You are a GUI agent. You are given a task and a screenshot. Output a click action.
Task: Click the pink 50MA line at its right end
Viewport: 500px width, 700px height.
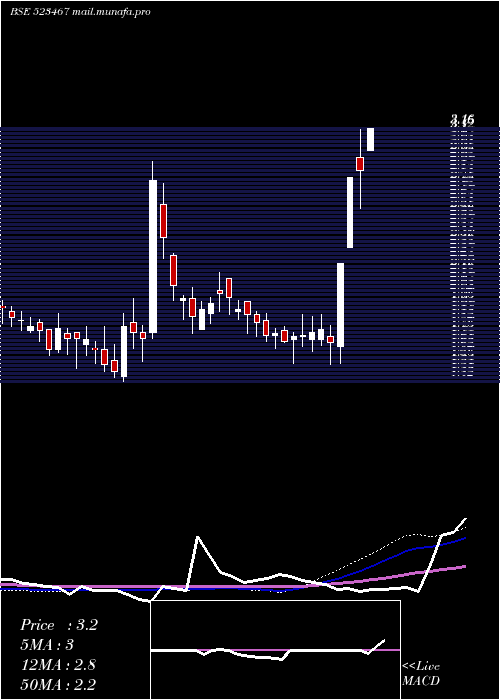click(x=463, y=567)
